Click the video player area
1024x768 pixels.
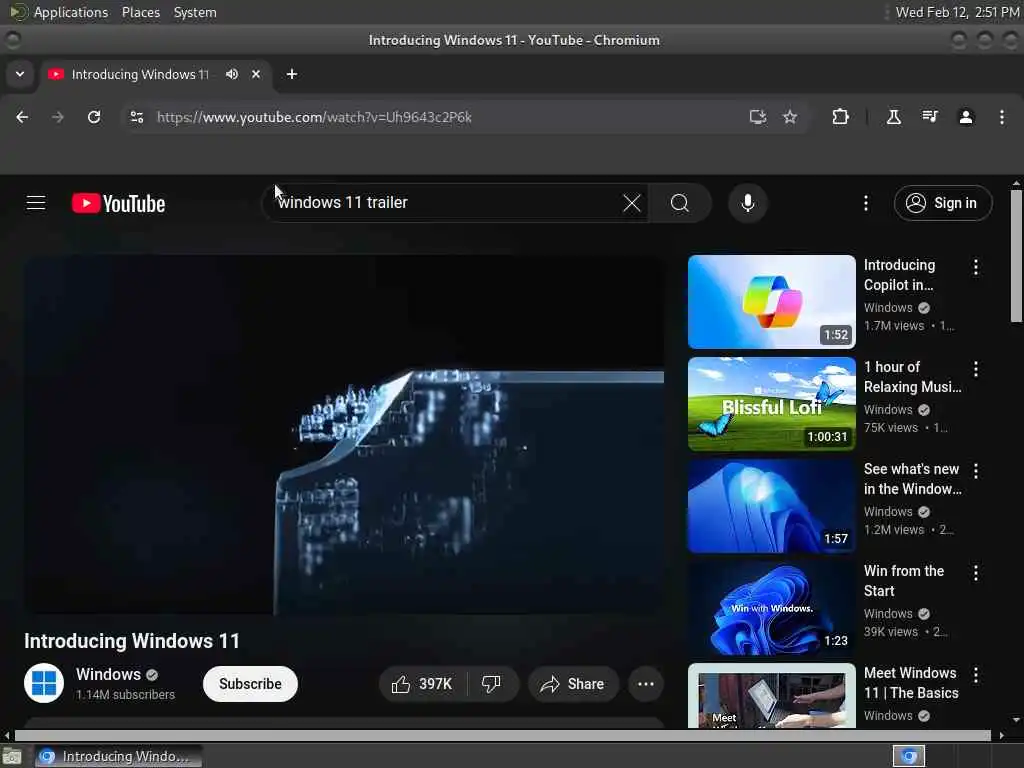coord(344,434)
